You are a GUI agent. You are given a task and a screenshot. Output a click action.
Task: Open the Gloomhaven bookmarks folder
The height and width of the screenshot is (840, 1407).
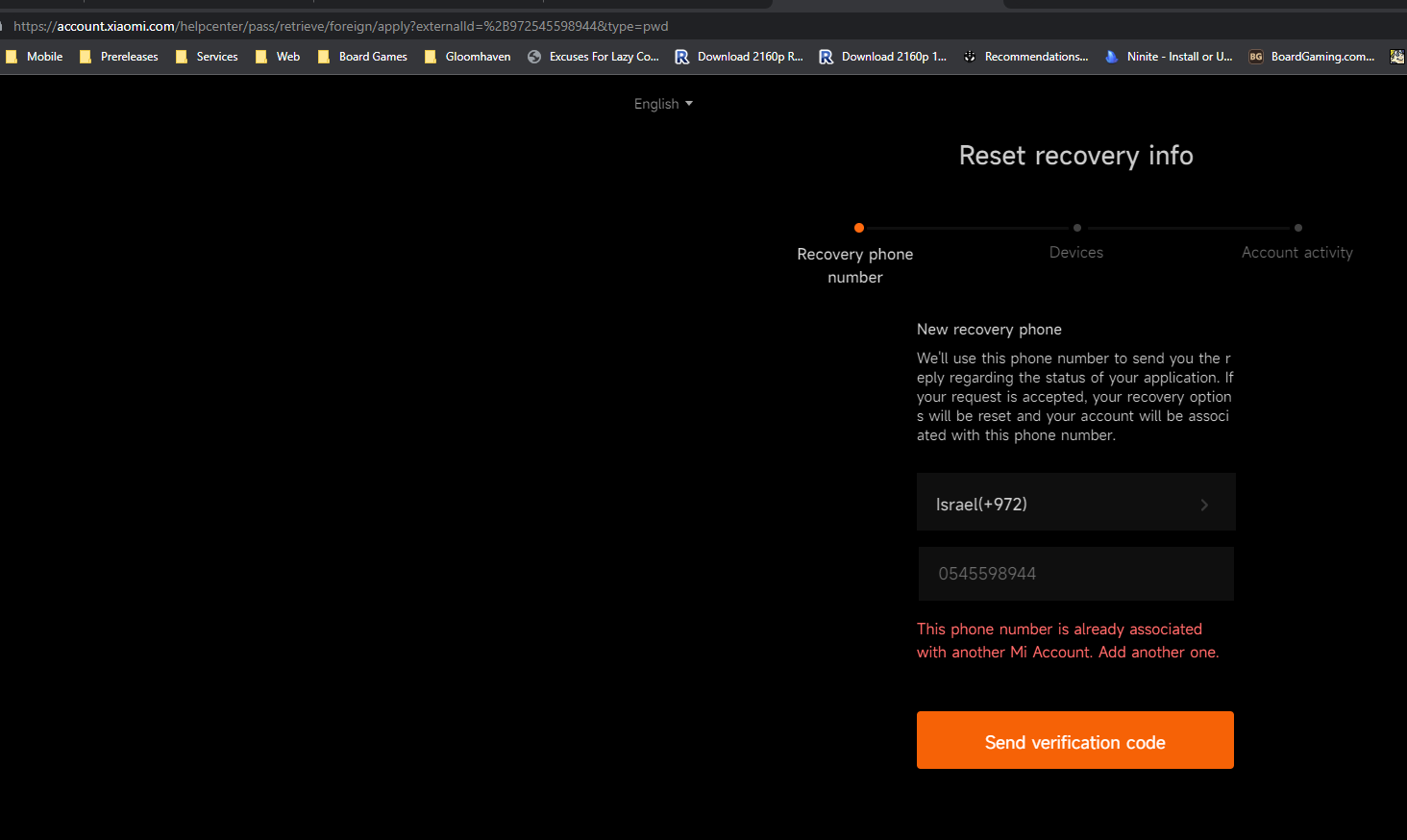[x=468, y=57]
